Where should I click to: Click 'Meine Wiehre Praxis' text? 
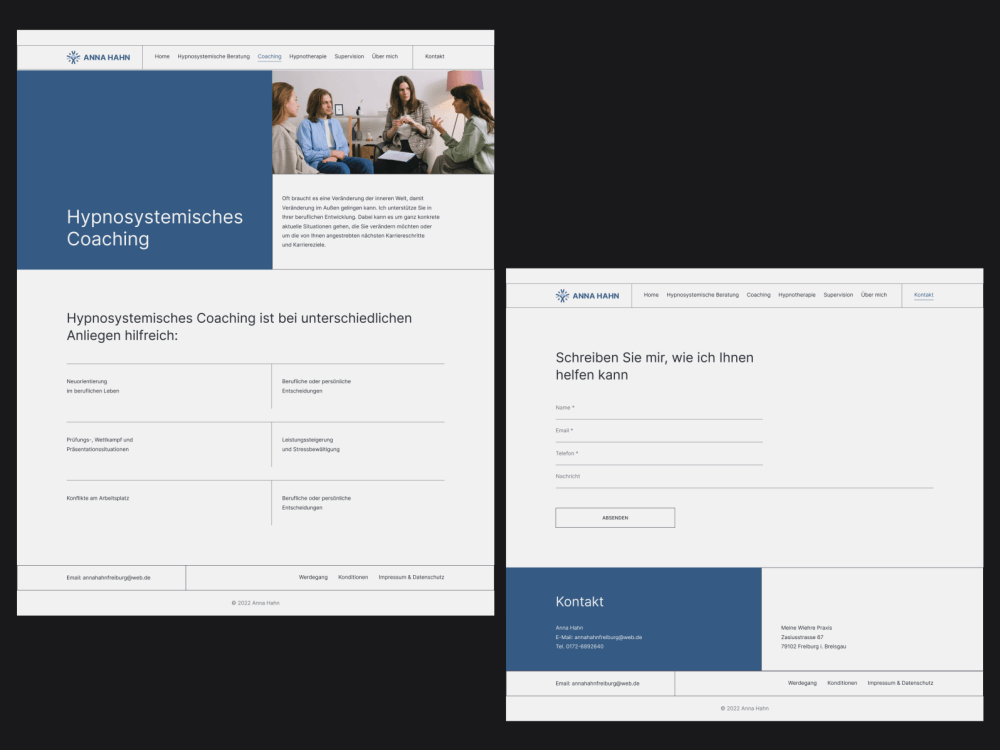point(806,628)
